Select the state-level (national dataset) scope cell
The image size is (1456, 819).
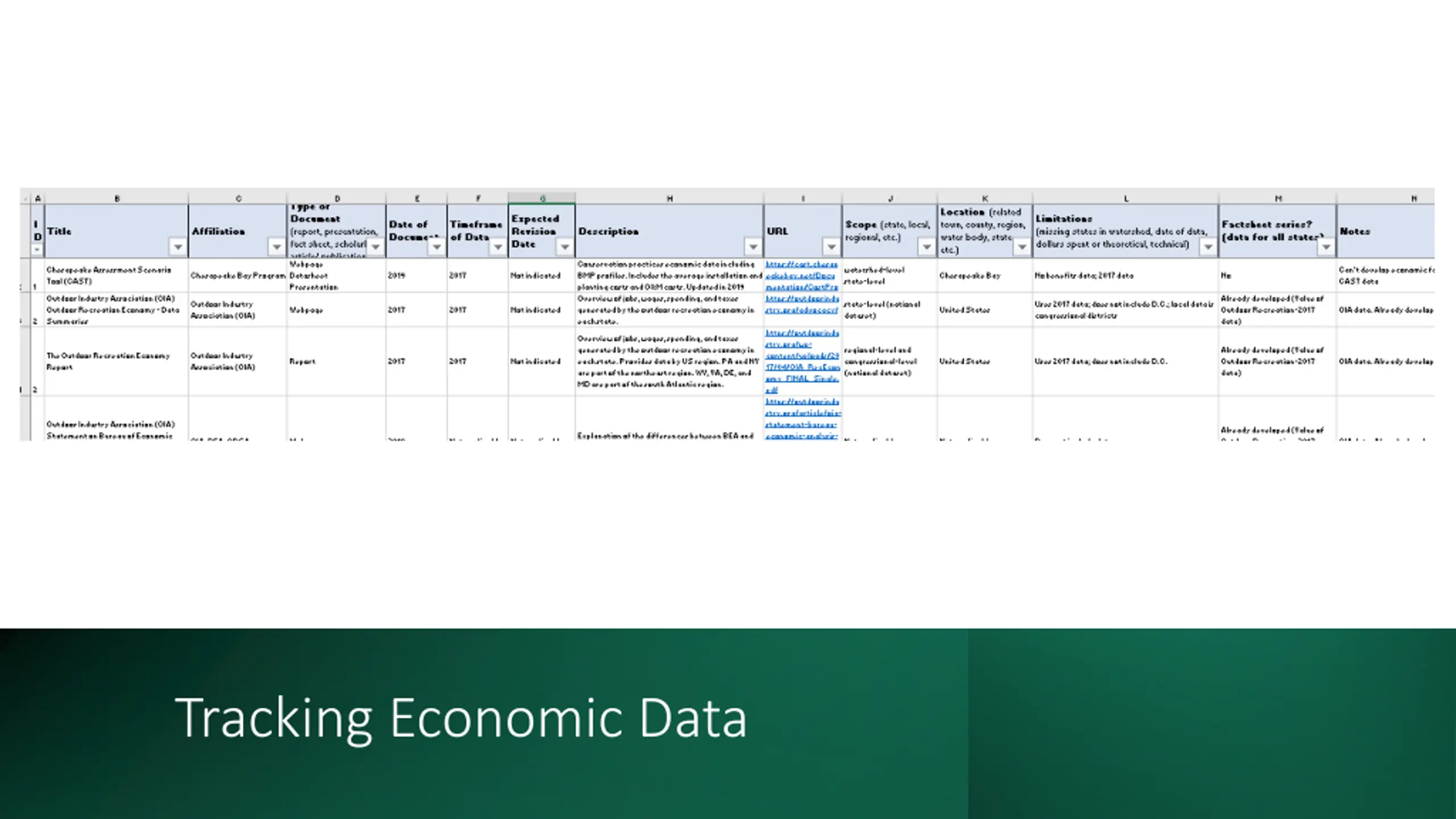(890, 309)
